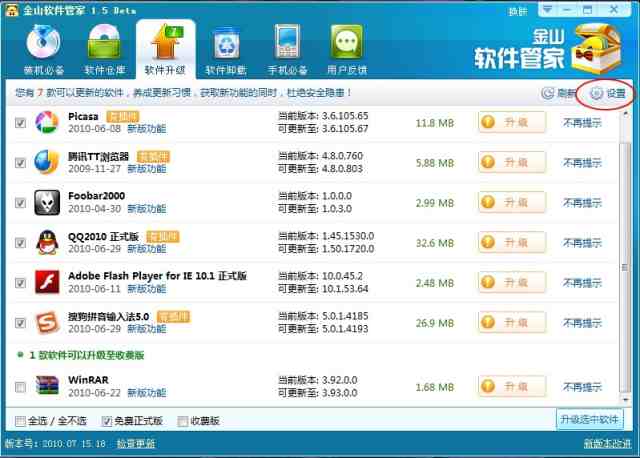Open 设置 gear settings
640x458 pixels.
click(x=608, y=93)
